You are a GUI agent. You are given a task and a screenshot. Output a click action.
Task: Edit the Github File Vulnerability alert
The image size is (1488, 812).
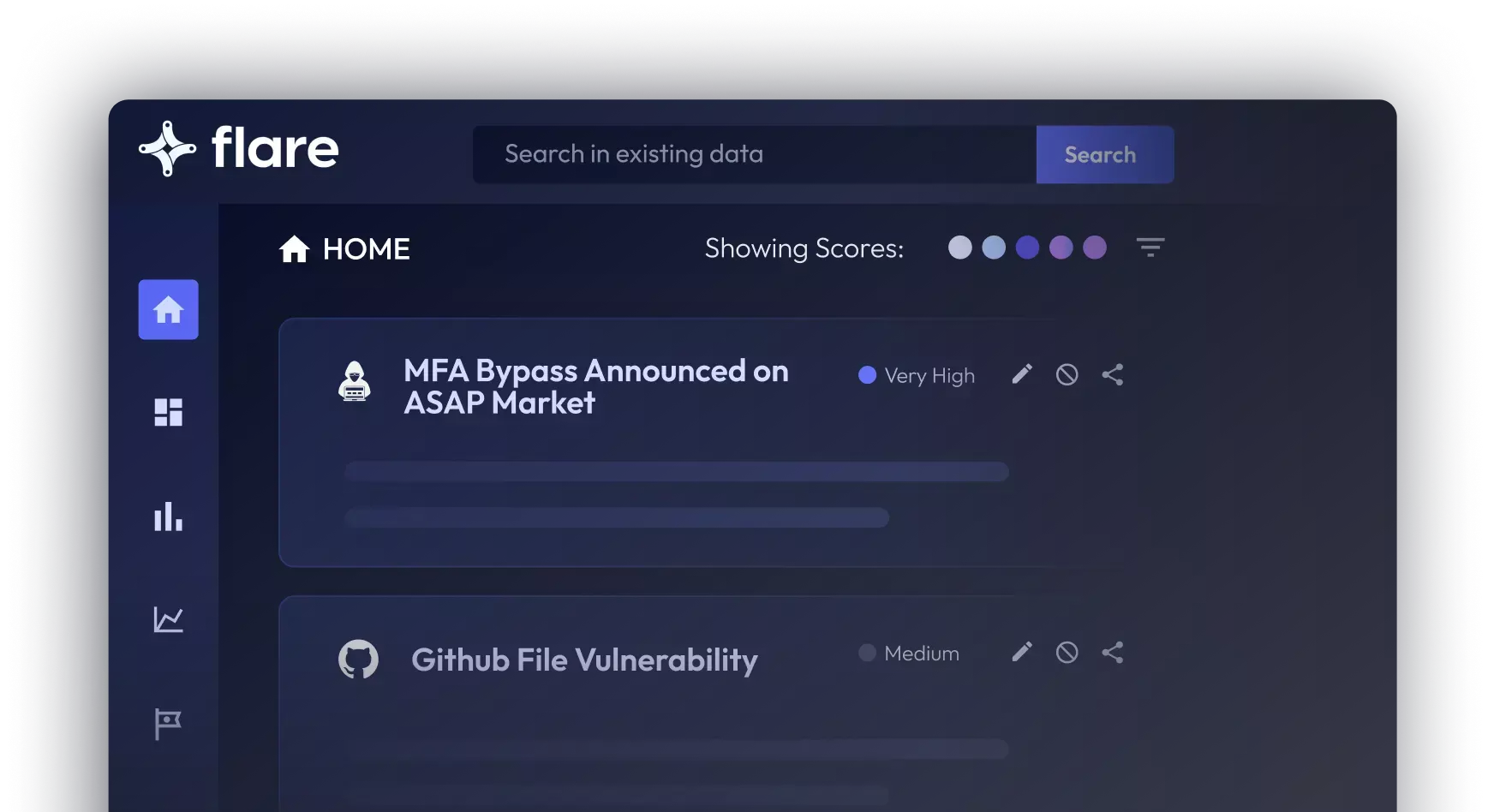1022,652
